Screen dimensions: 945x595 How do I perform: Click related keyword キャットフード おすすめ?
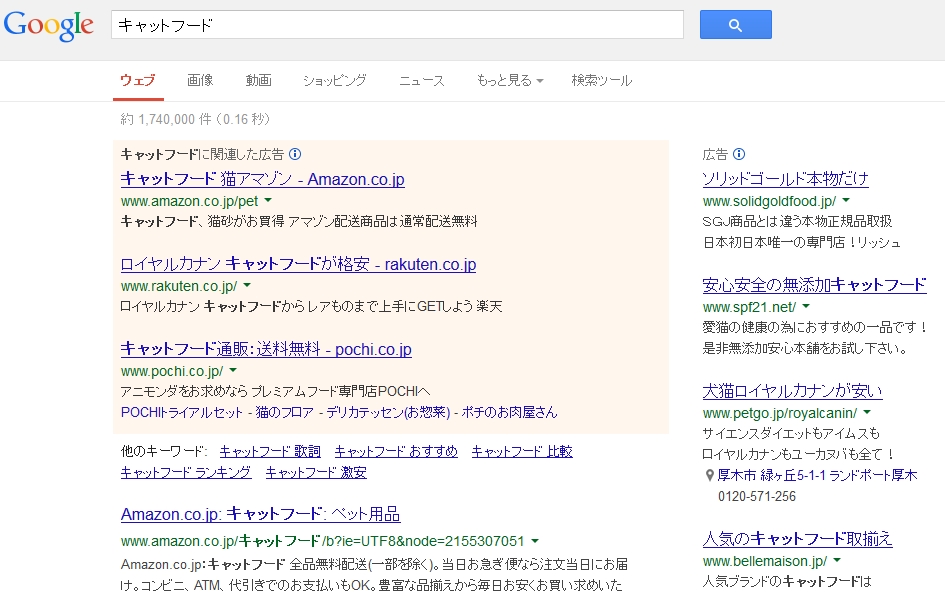click(396, 452)
